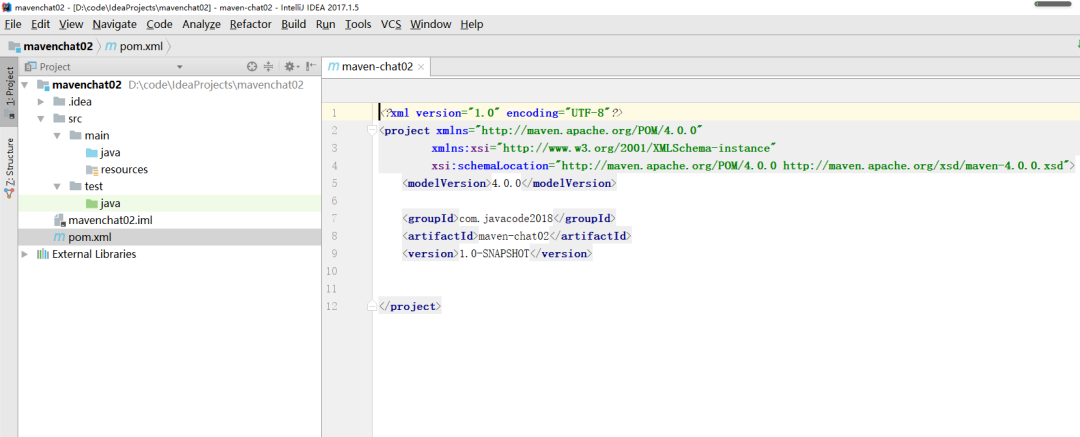Click the version value 1.0-SNAPSHOT
The image size is (1080, 437).
tap(495, 254)
